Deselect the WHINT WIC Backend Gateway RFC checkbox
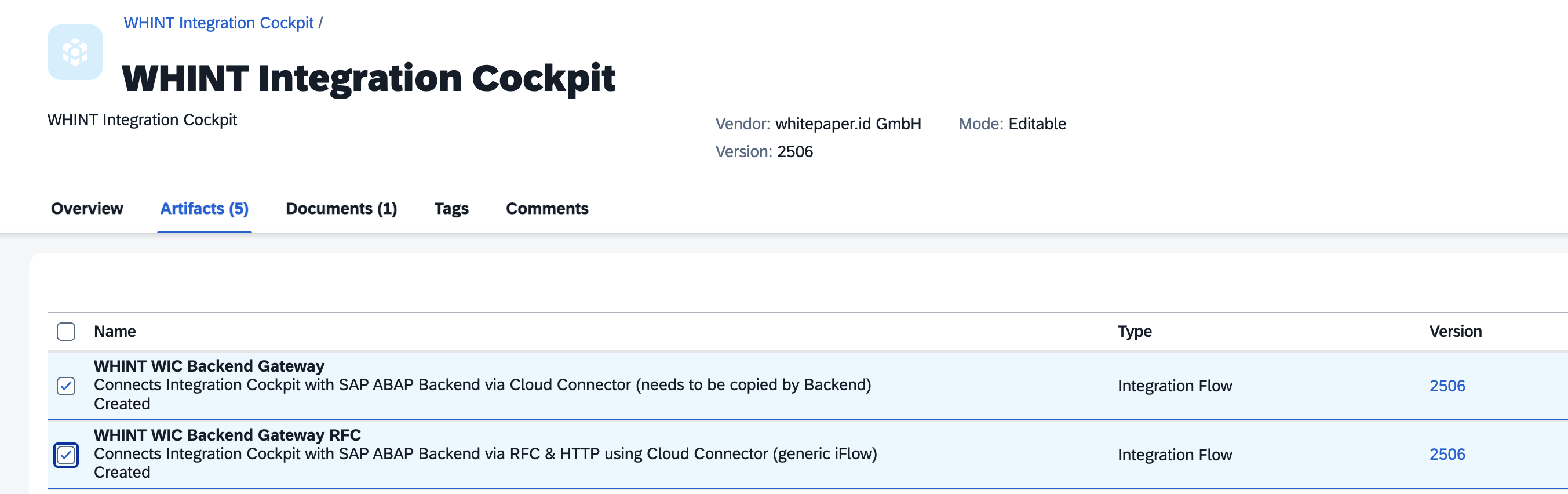This screenshot has width=1568, height=494. (x=65, y=455)
